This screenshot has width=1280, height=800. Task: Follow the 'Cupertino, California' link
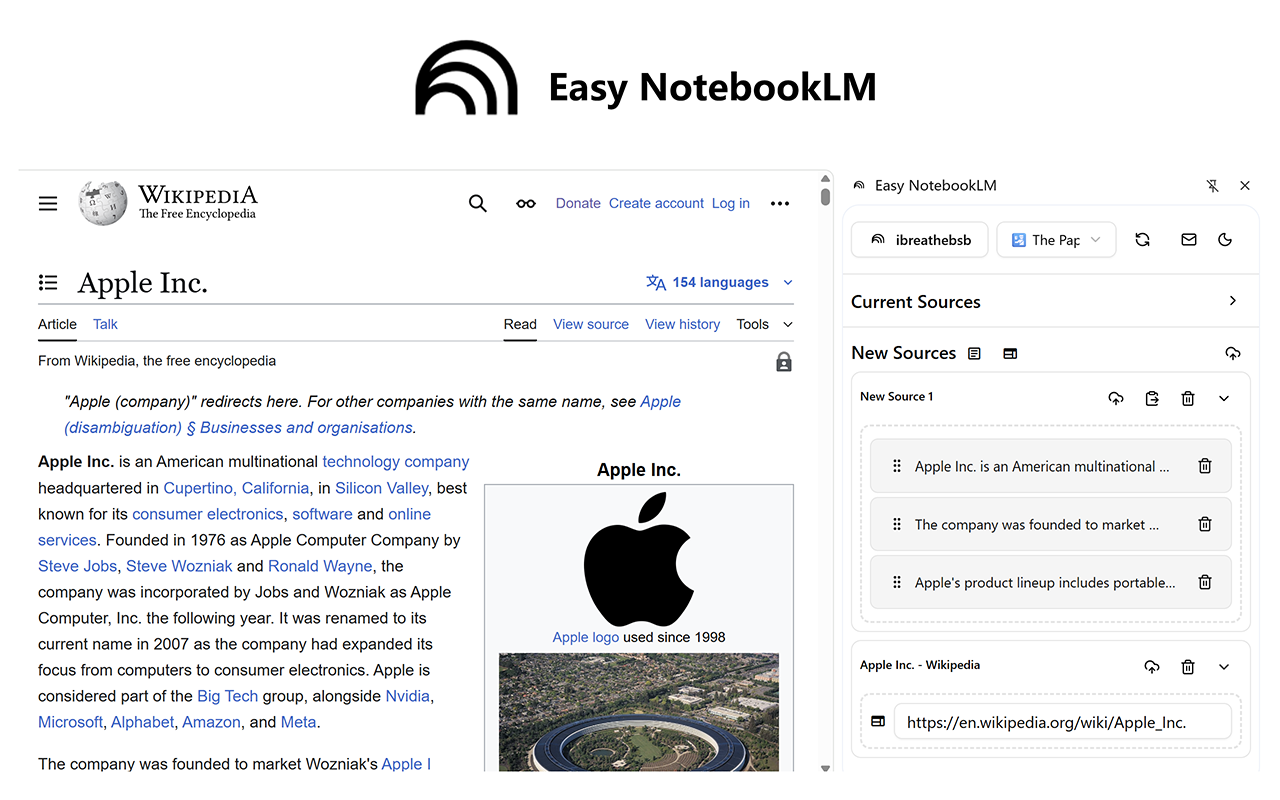pyautogui.click(x=236, y=487)
